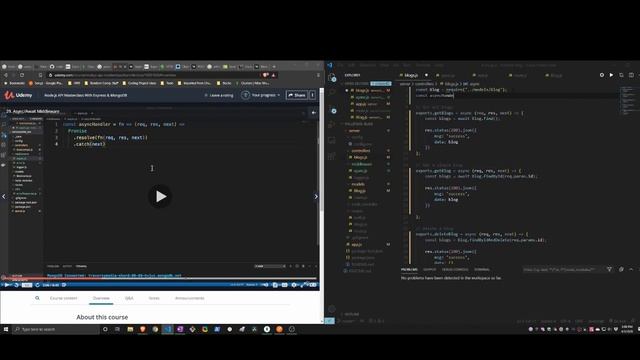This screenshot has height=360, width=640.
Task: Open the Problems tab in VS Code panel
Action: [409, 269]
